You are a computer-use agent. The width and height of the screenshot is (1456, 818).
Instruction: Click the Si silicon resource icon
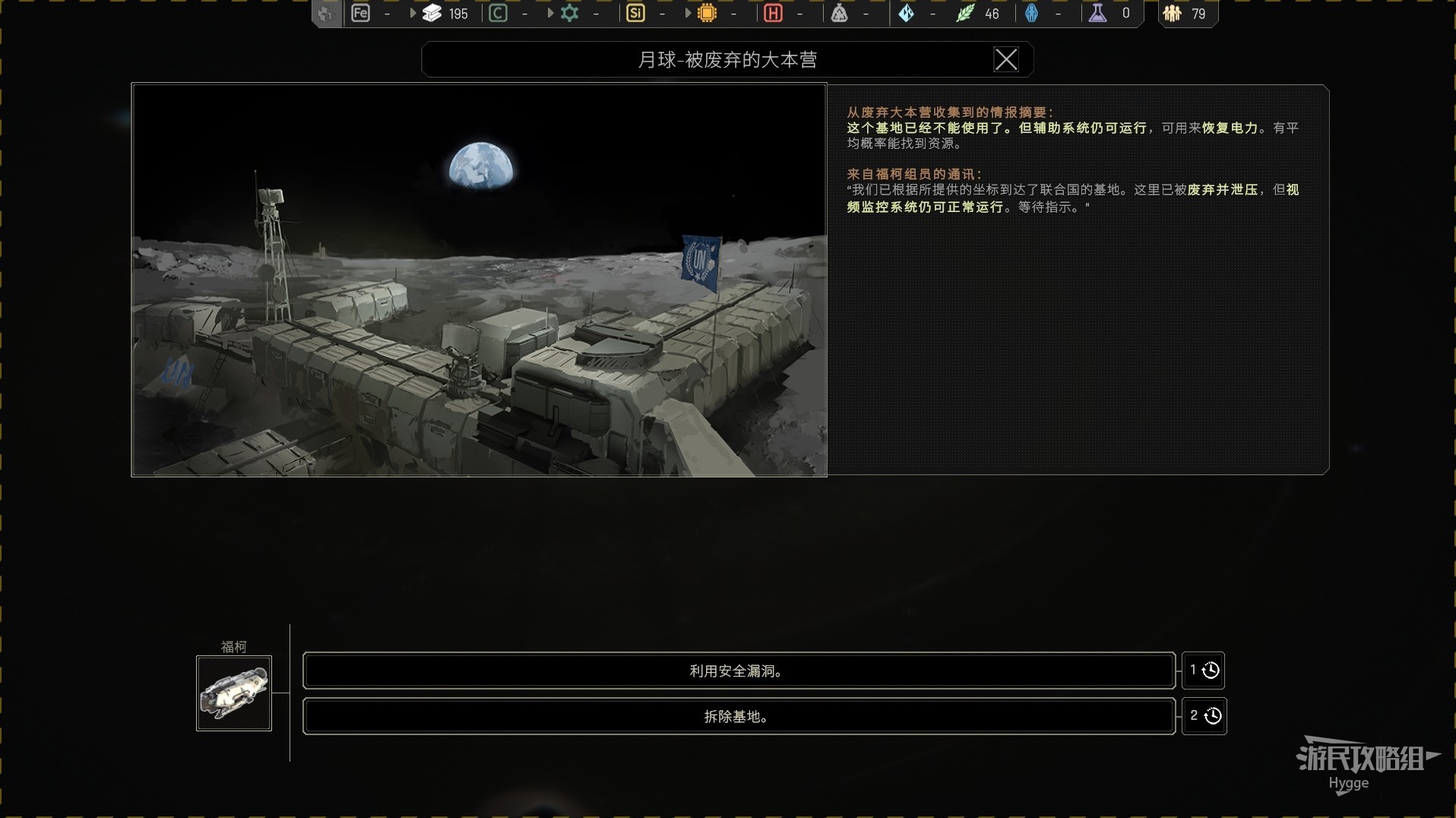pyautogui.click(x=635, y=13)
